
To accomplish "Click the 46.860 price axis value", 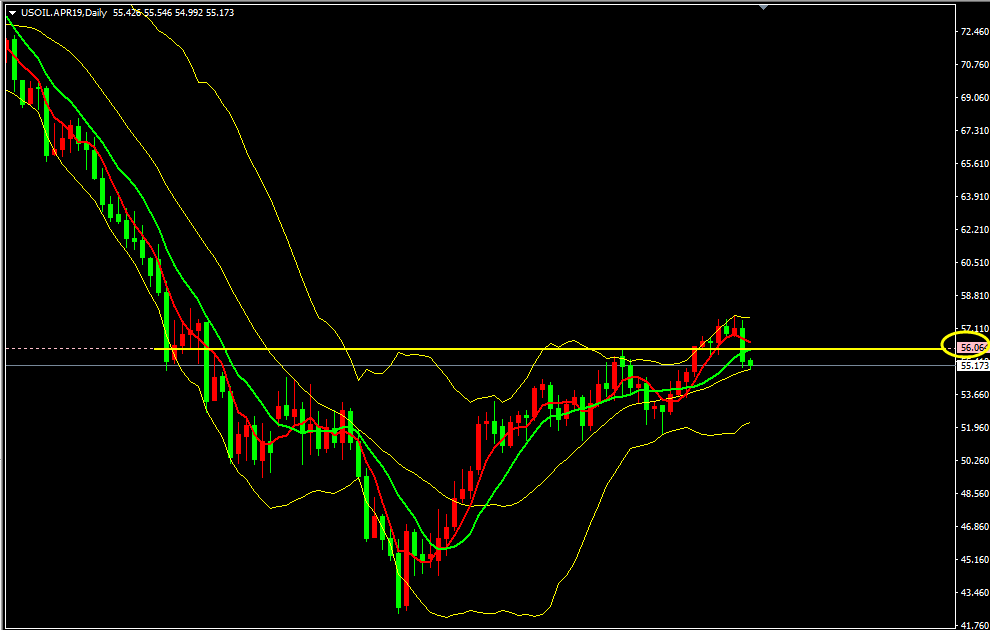I will tap(974, 526).
